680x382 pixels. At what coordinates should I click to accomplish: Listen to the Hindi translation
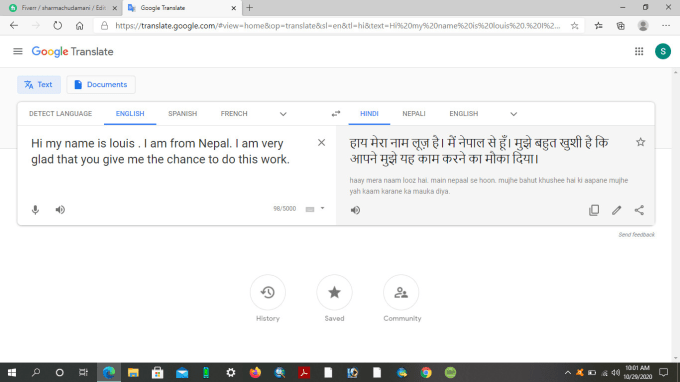(355, 210)
